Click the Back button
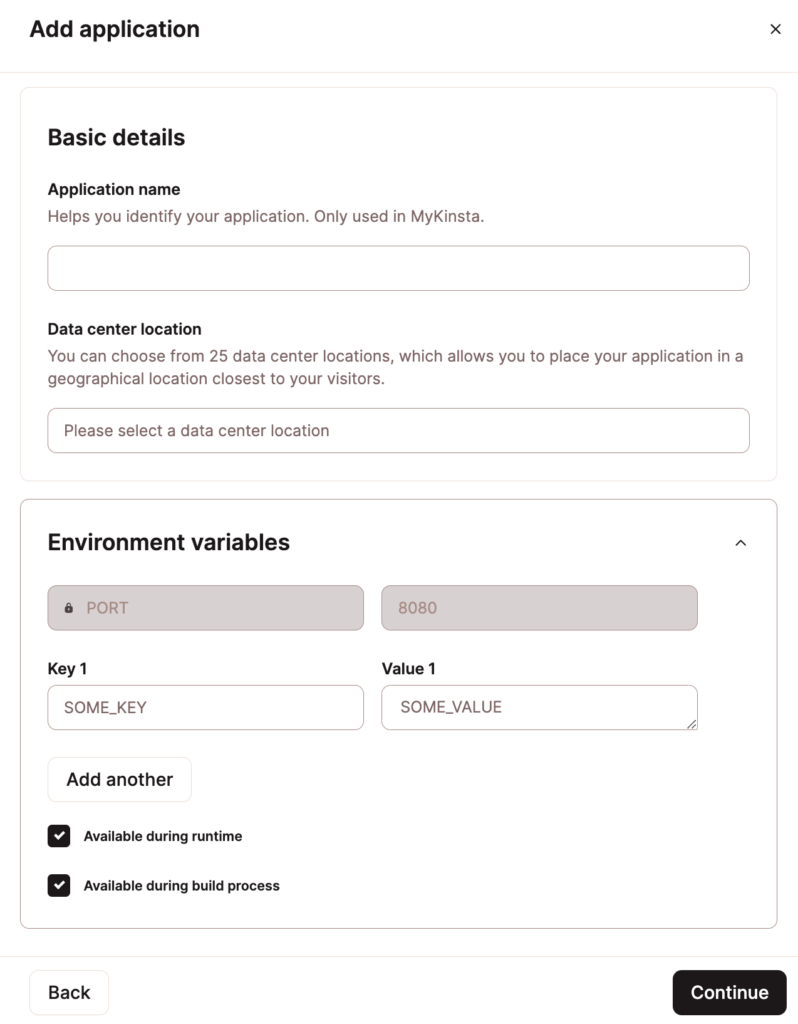Image resolution: width=798 pixels, height=1024 pixels. pos(68,992)
